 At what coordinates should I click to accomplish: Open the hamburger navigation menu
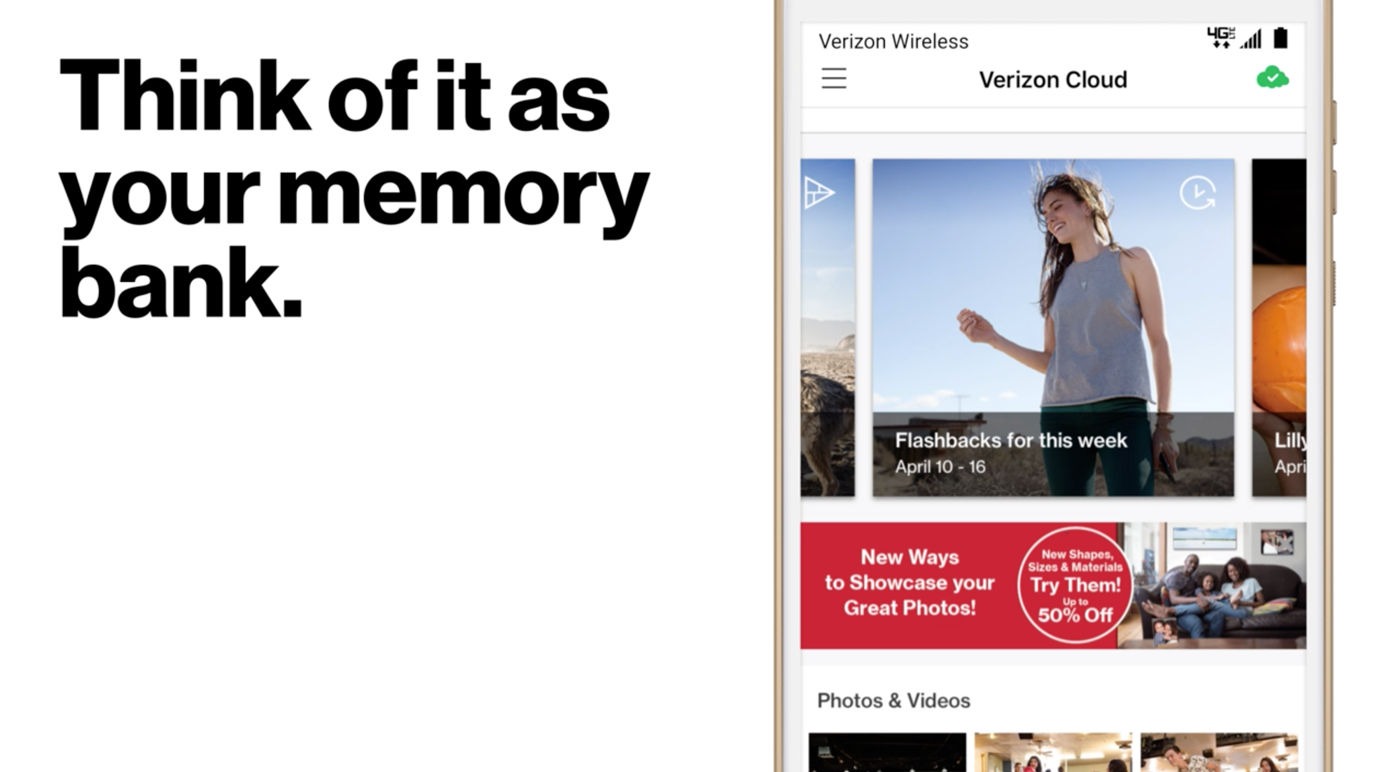[834, 79]
